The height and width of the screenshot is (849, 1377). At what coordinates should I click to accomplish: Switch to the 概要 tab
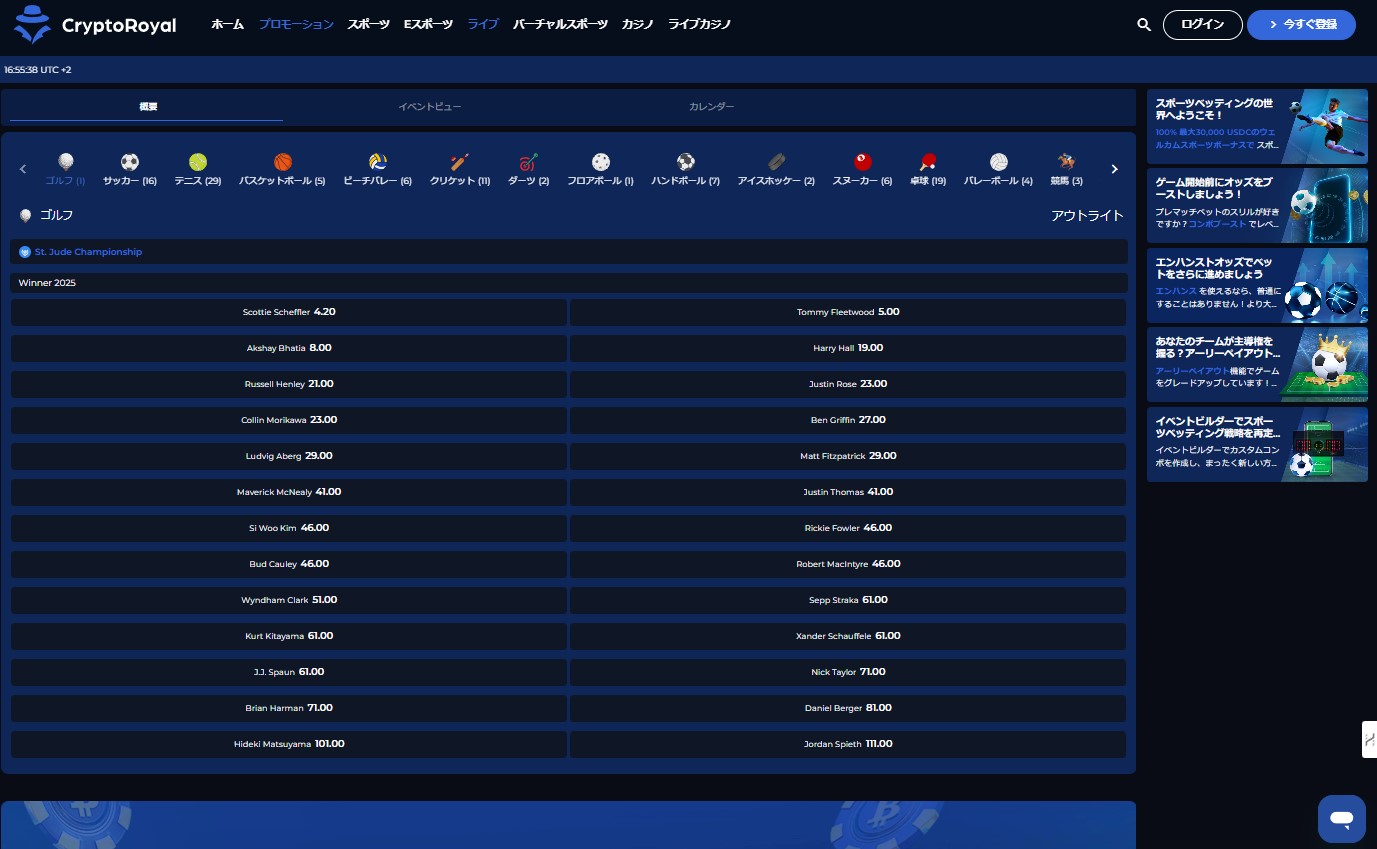[x=148, y=106]
